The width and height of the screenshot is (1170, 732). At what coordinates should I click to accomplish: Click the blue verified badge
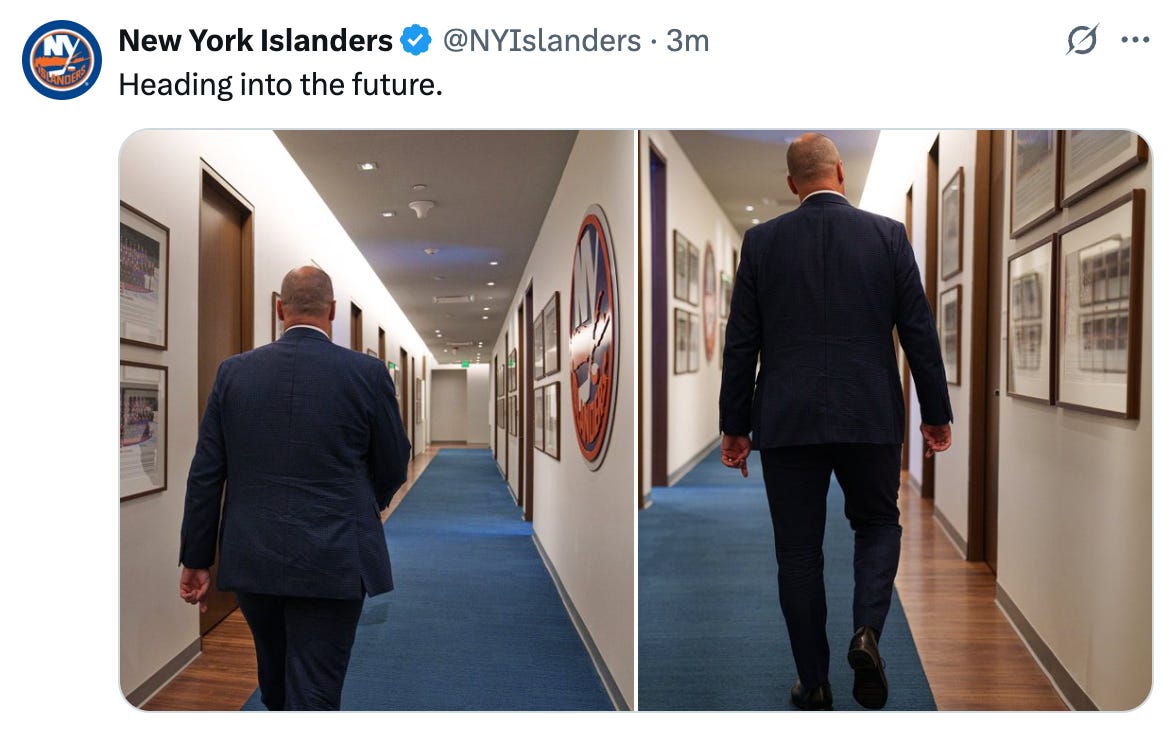(x=416, y=40)
